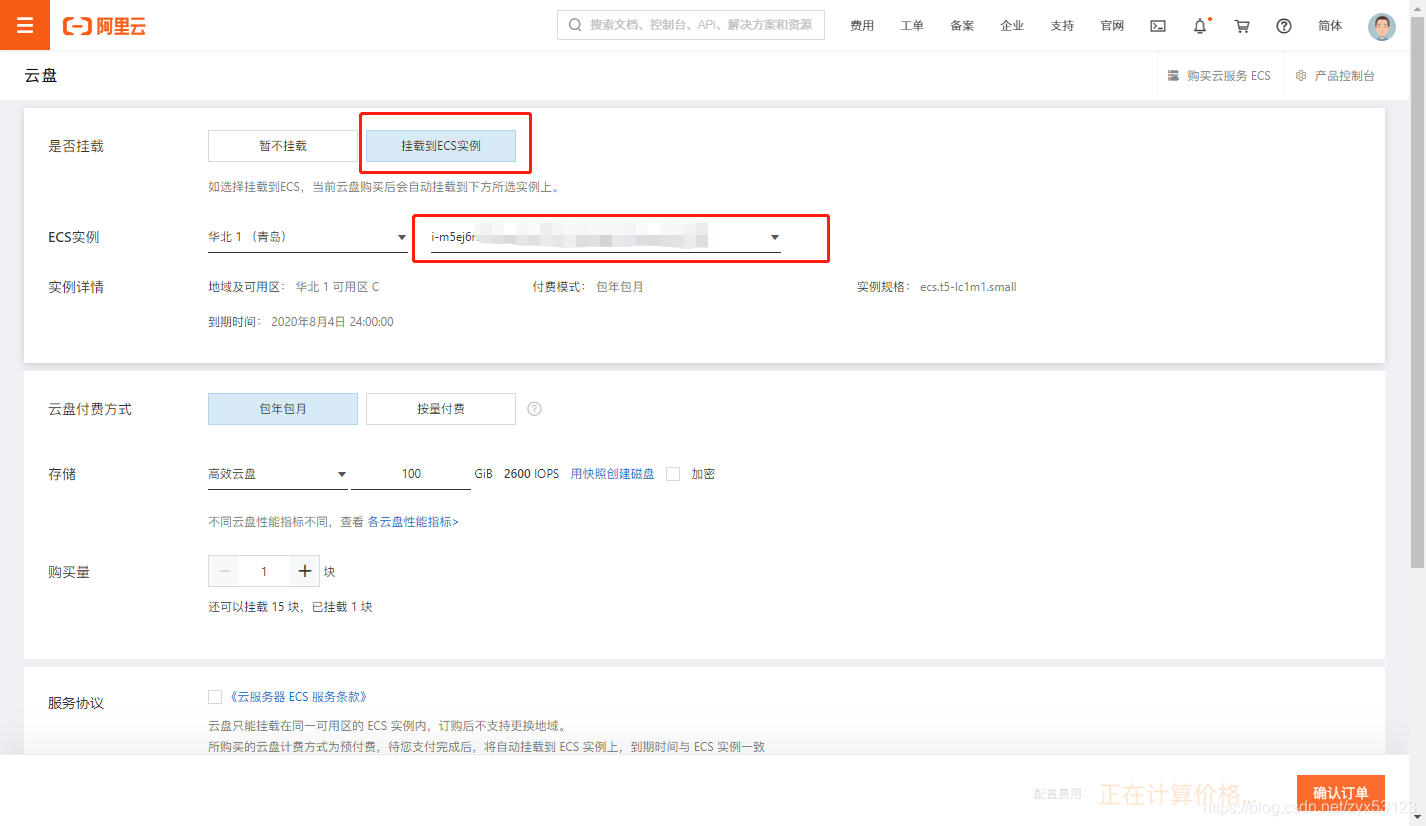This screenshot has height=826, width=1426.
Task: Click the 产品控制台 text link
Action: tap(1345, 76)
